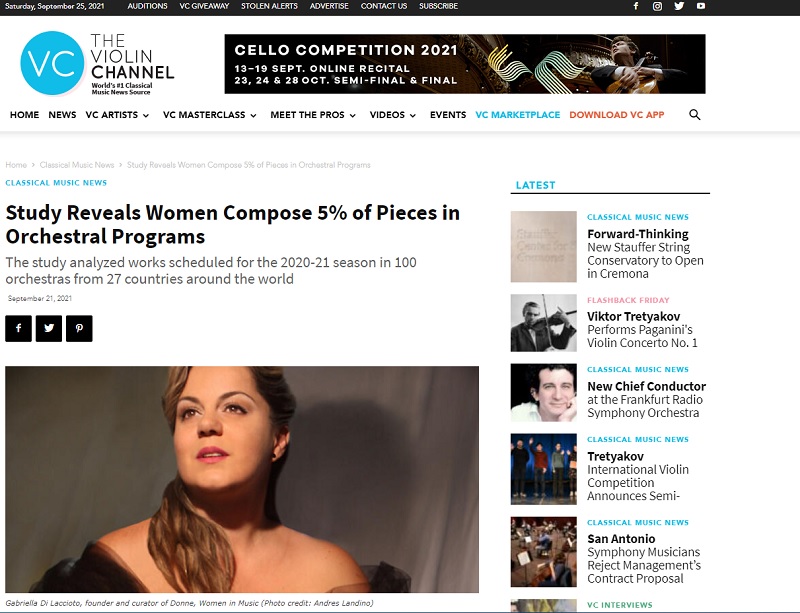The width and height of the screenshot is (800, 613).
Task: Open the YouTube icon in the top bar
Action: click(x=701, y=6)
